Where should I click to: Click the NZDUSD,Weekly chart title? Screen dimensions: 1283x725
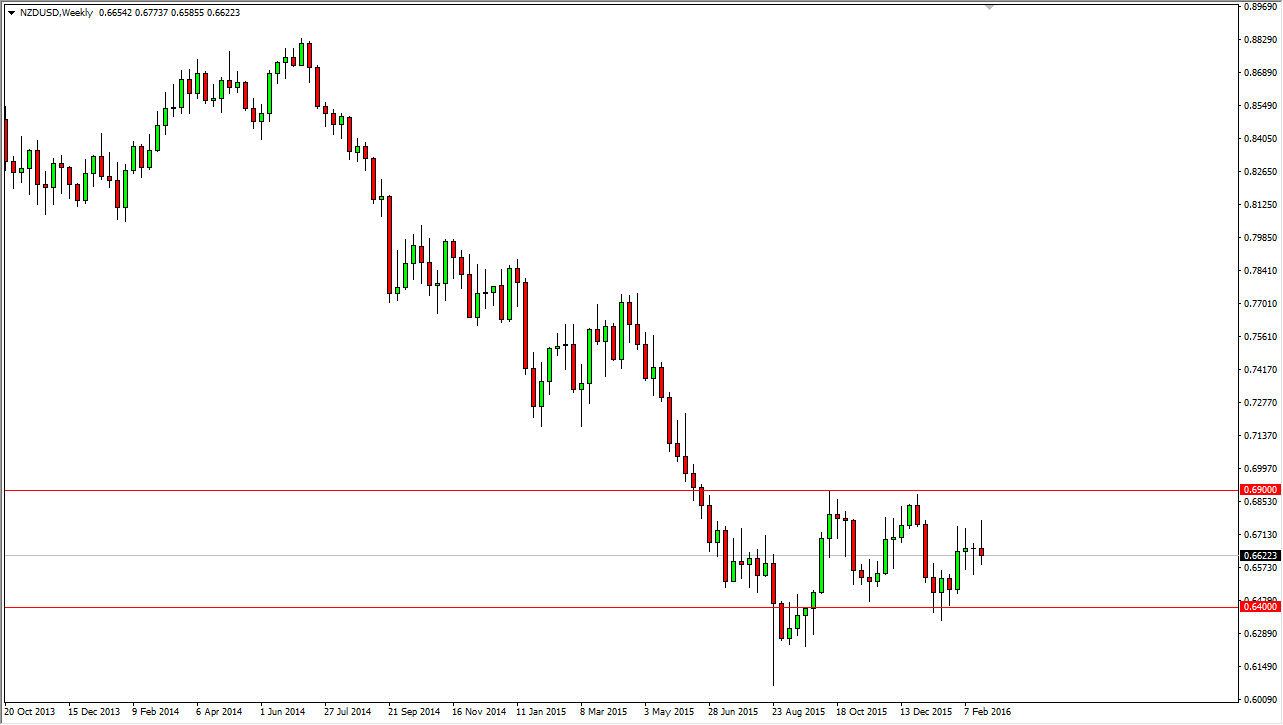click(55, 11)
